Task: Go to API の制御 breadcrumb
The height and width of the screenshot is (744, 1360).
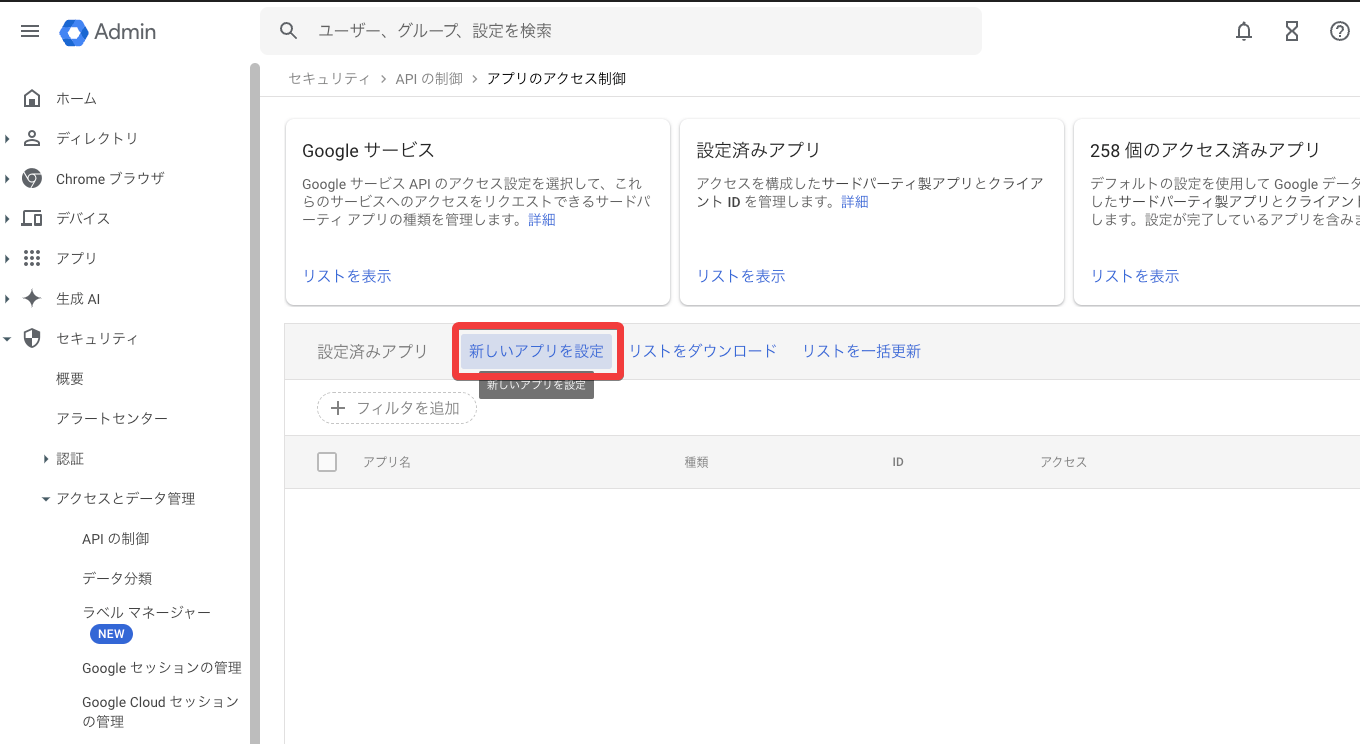Action: 429,78
